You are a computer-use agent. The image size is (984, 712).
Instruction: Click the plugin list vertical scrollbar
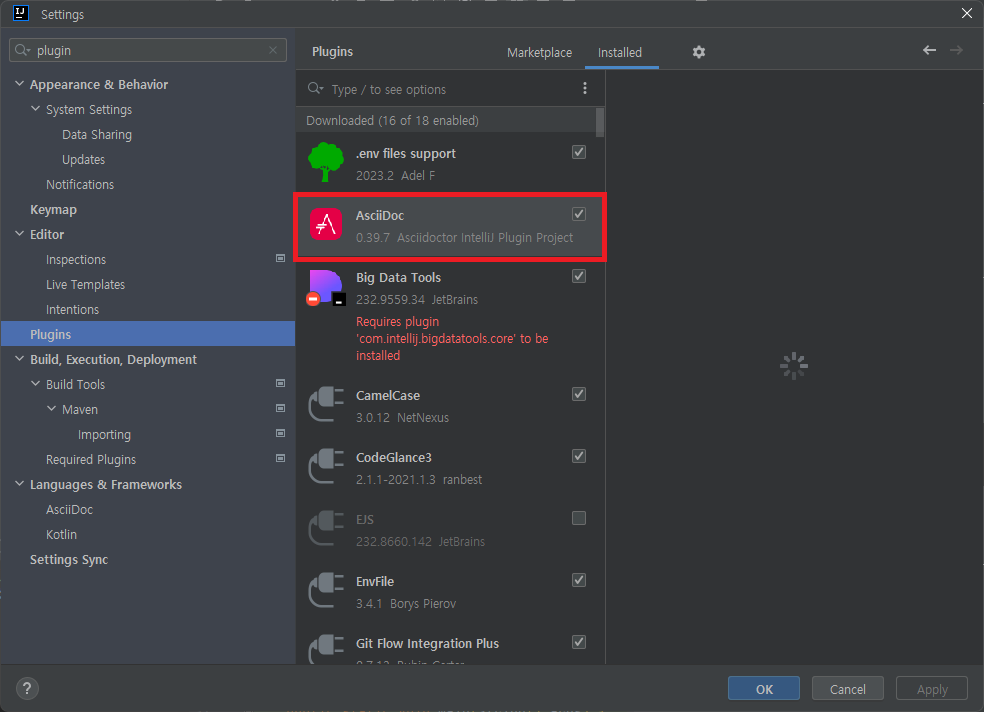600,122
